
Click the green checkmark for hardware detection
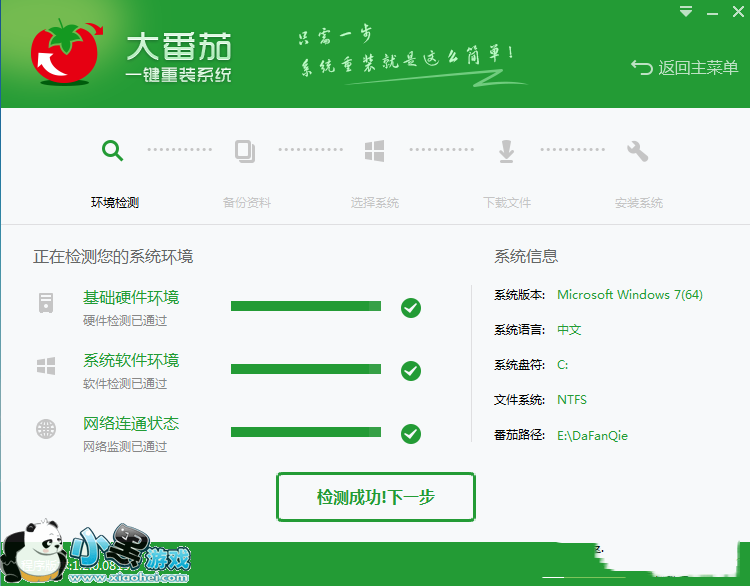pyautogui.click(x=411, y=308)
